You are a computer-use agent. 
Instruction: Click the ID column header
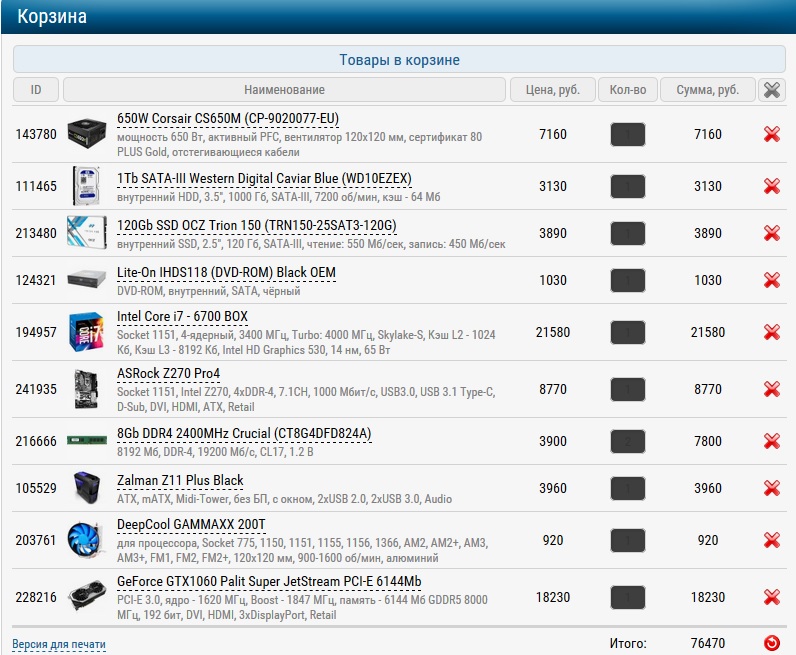[x=36, y=90]
